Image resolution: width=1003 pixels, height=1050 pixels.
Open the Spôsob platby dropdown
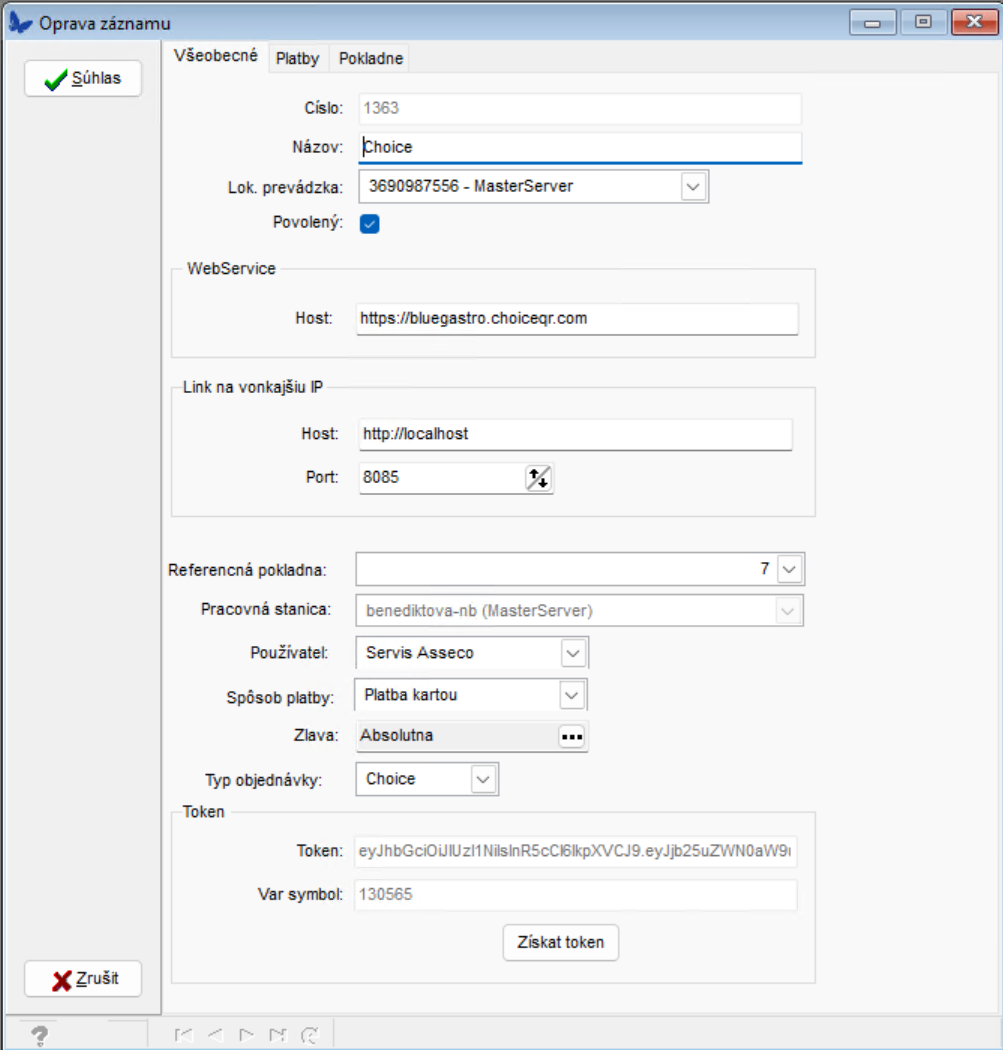pos(571,694)
